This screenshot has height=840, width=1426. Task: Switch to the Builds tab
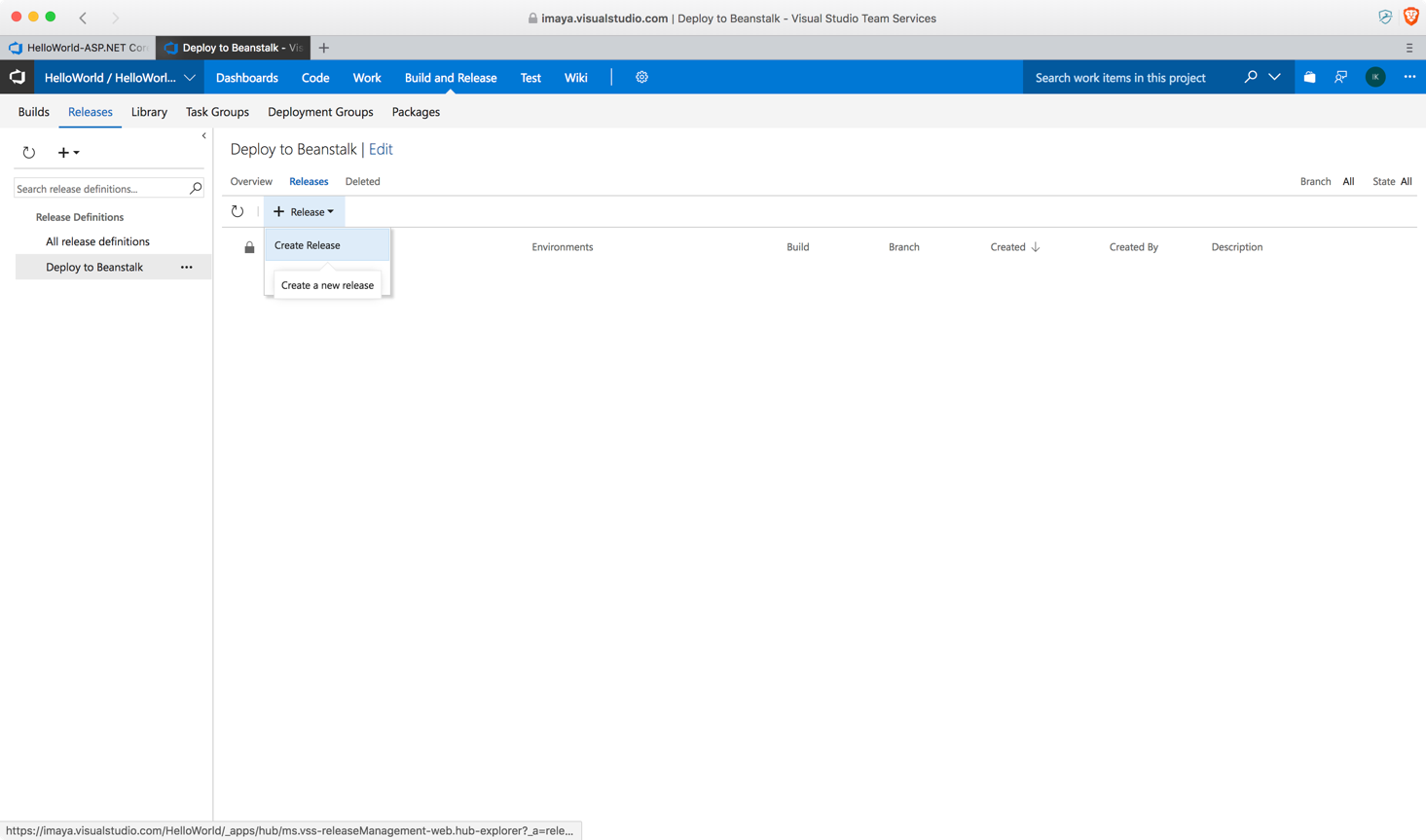click(x=34, y=112)
